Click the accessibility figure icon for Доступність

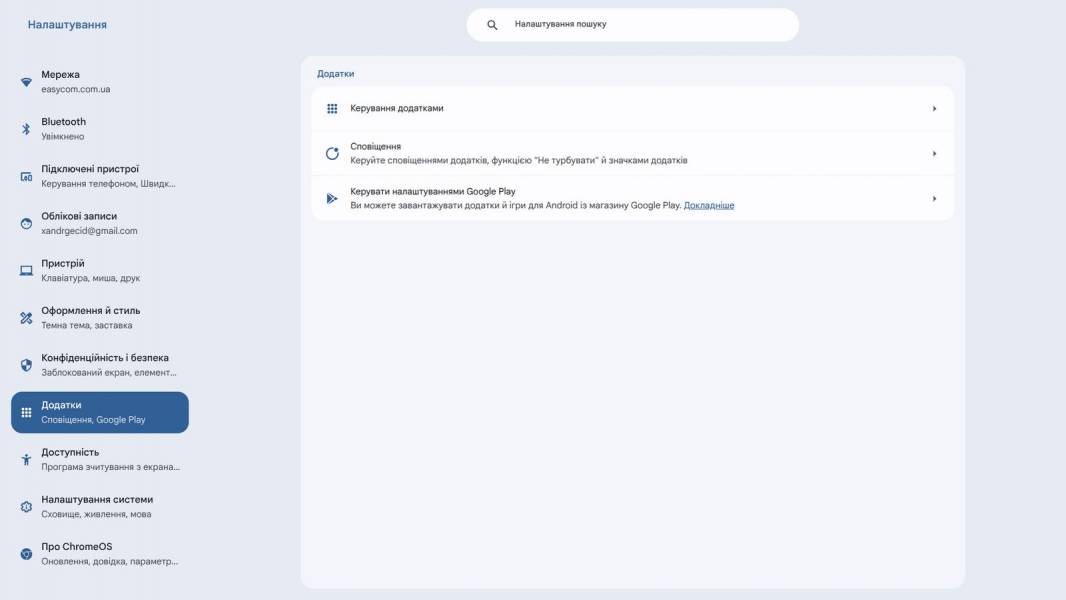click(x=26, y=459)
